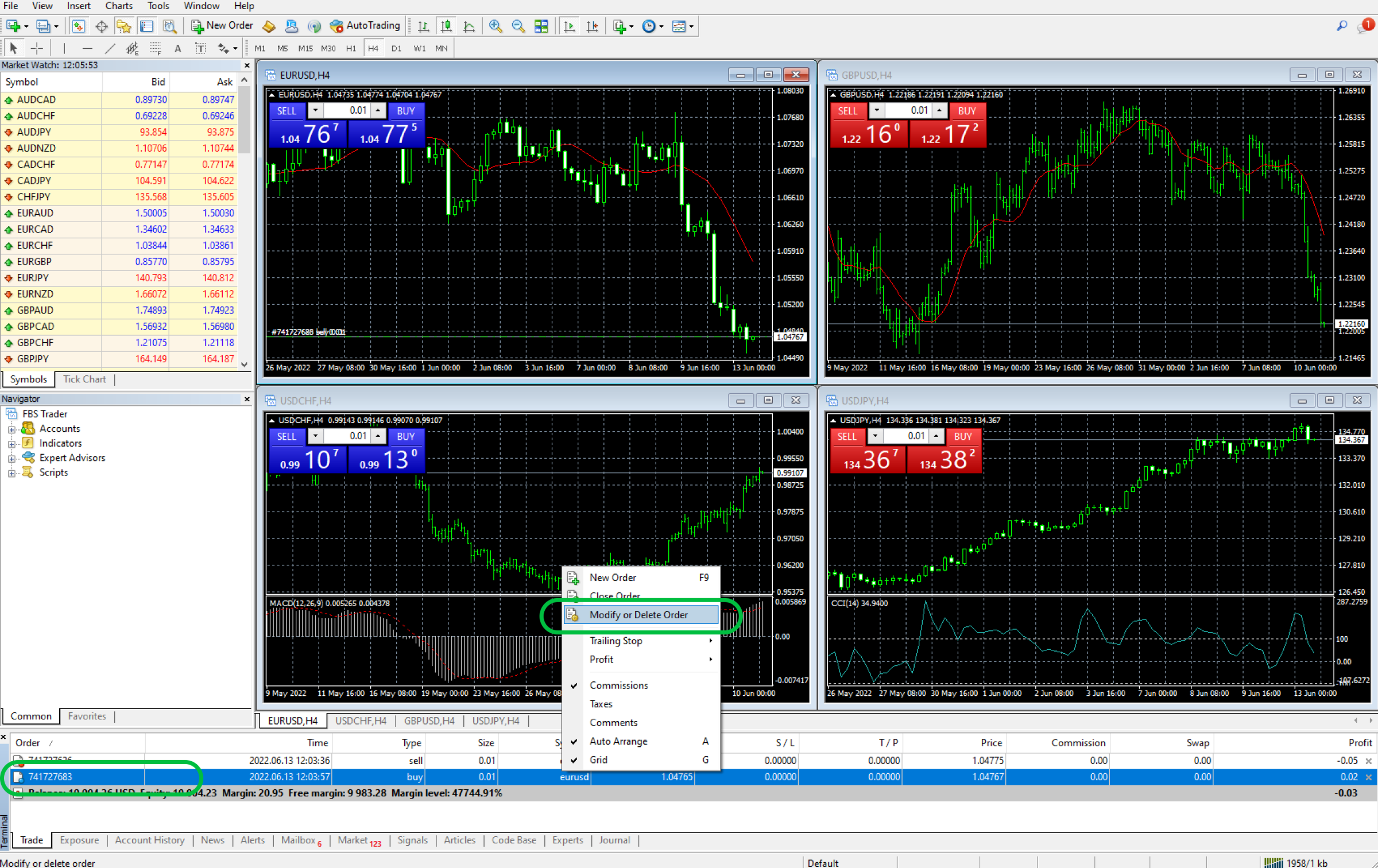Toggle Commissions column in context menu

(x=640, y=685)
